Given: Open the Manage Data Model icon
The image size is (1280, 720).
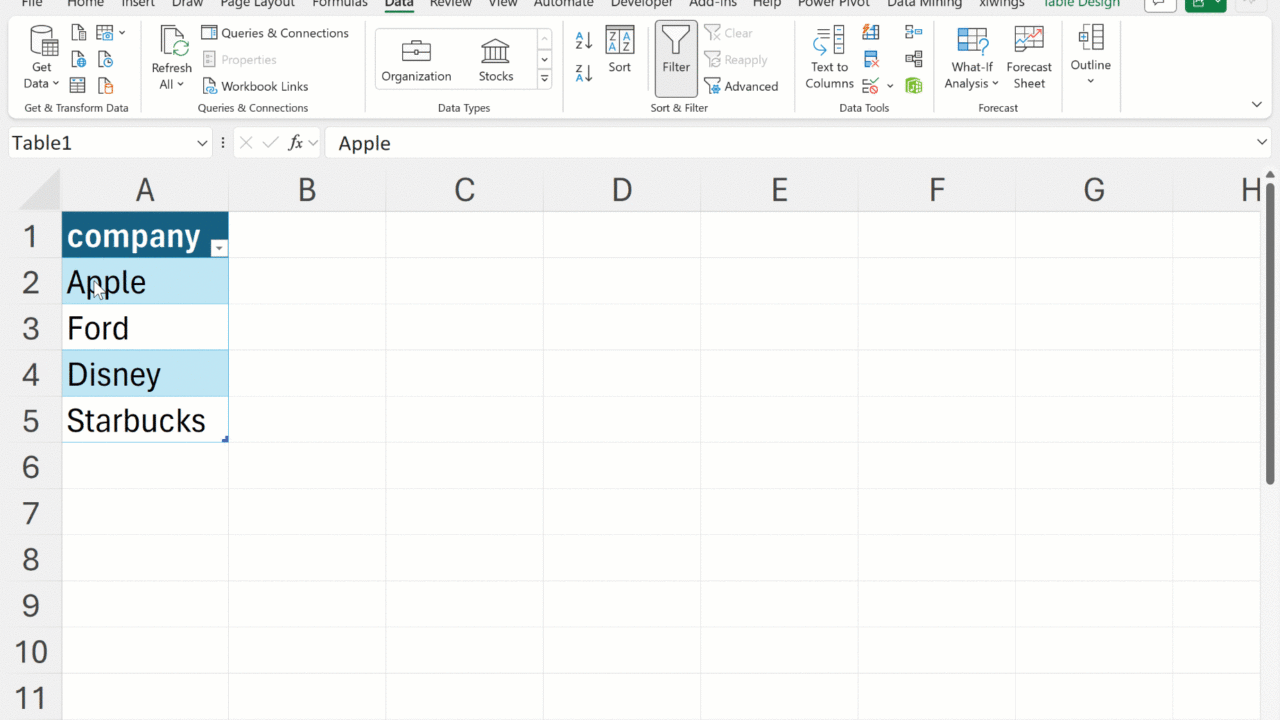Looking at the screenshot, I should [913, 86].
